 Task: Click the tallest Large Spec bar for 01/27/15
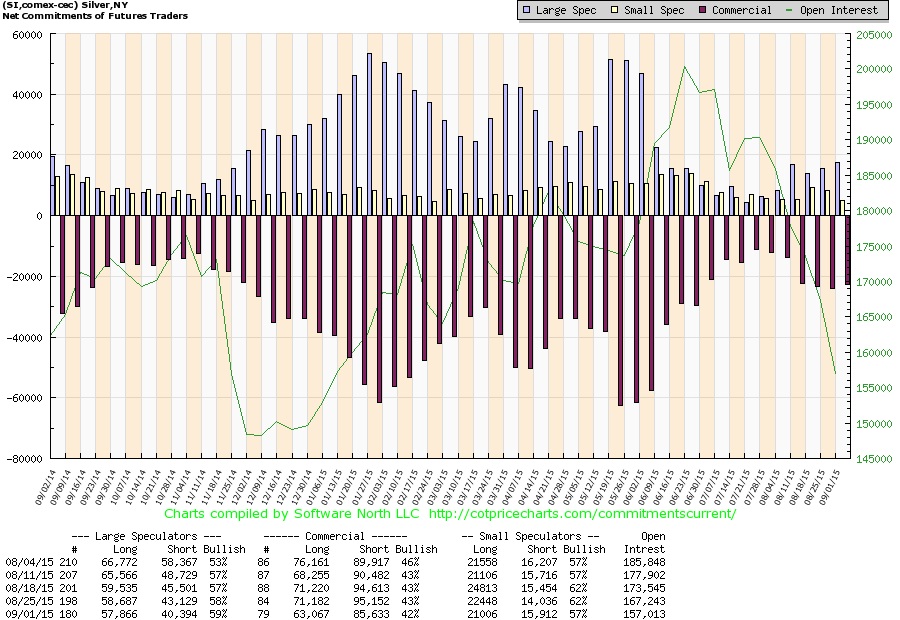click(369, 134)
